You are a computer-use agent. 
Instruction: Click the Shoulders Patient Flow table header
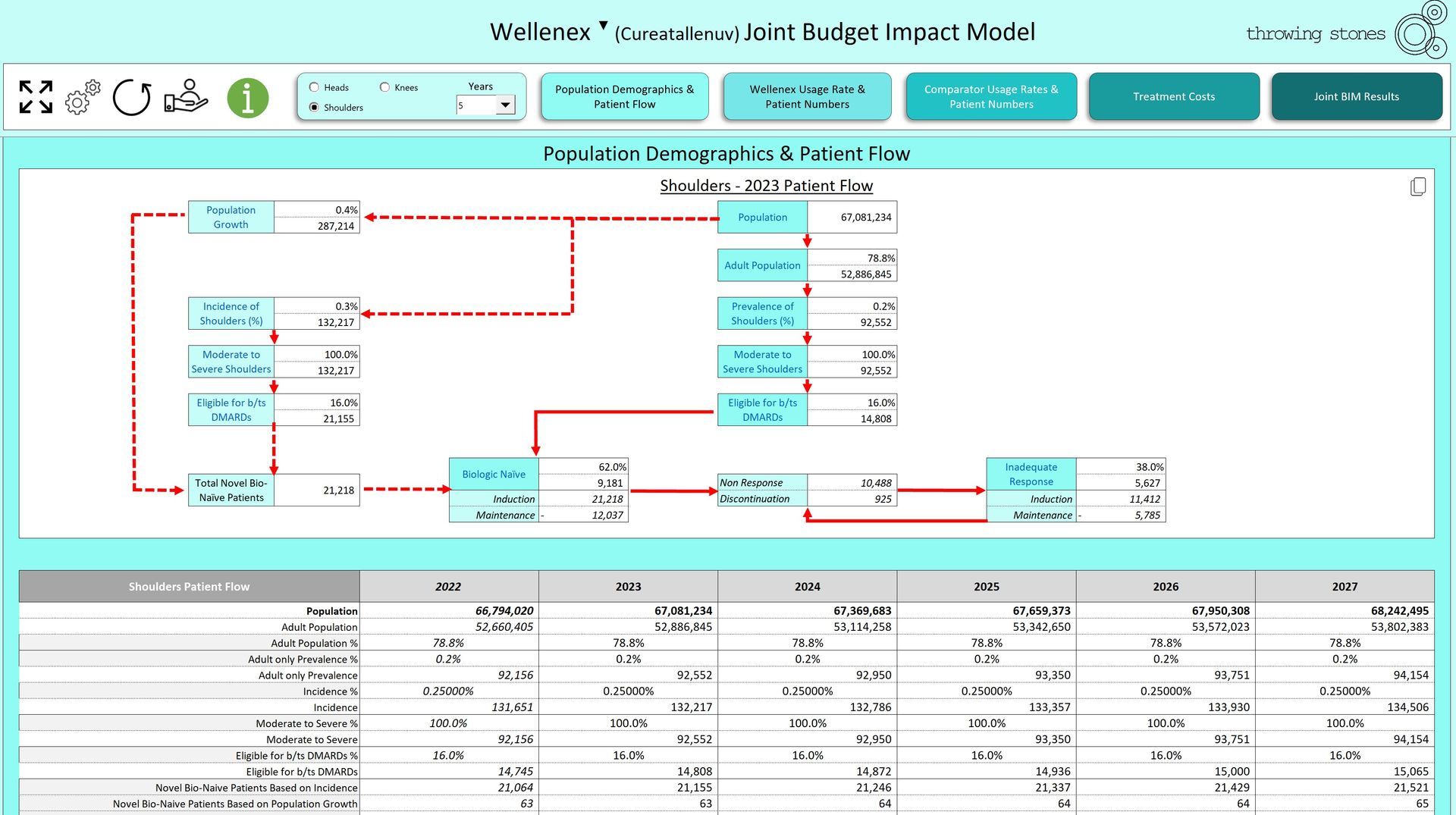click(x=190, y=587)
